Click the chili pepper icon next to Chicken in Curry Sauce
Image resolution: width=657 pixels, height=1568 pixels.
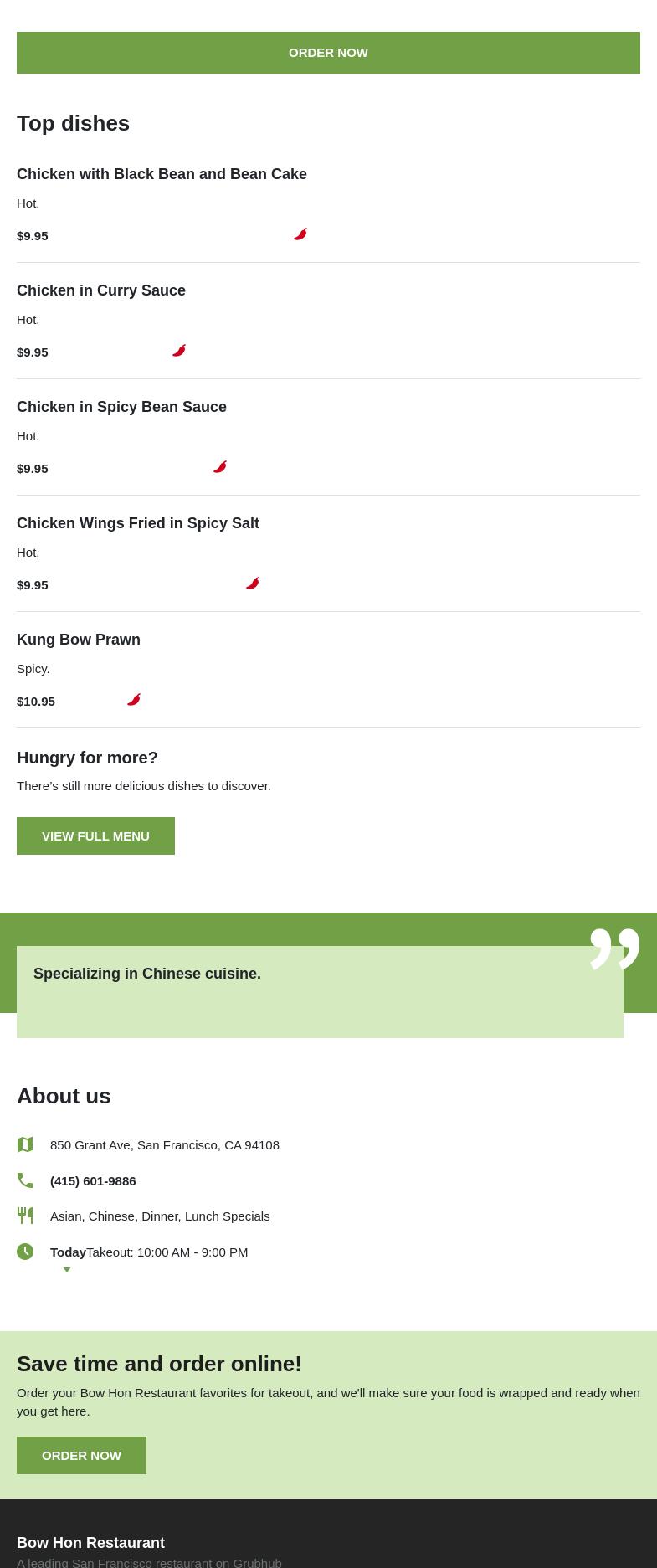[x=179, y=351]
